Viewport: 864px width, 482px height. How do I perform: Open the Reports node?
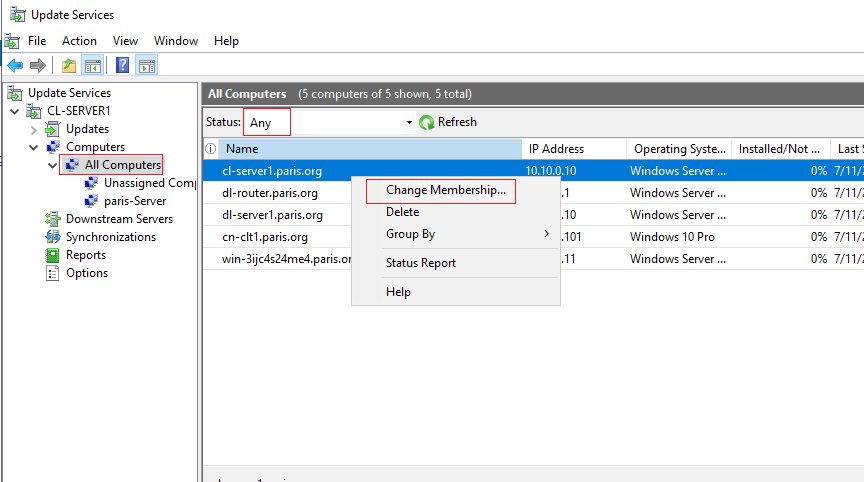[x=85, y=255]
